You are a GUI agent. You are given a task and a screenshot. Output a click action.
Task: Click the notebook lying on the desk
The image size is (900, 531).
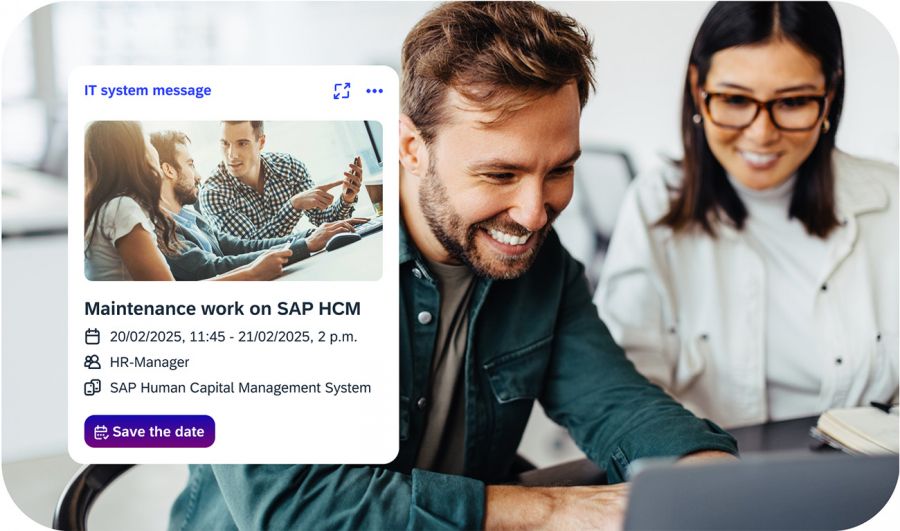855,429
